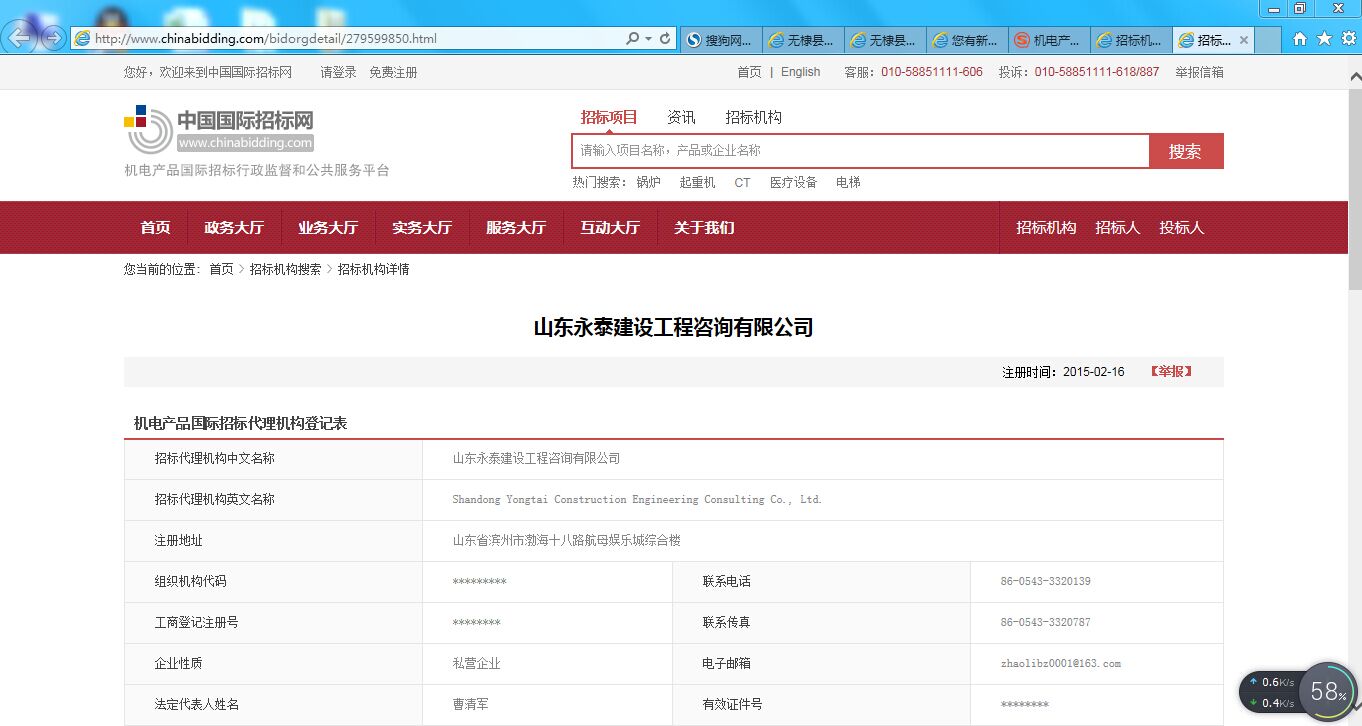Click hot search keyword 锅炉
1362x726 pixels.
[x=648, y=182]
